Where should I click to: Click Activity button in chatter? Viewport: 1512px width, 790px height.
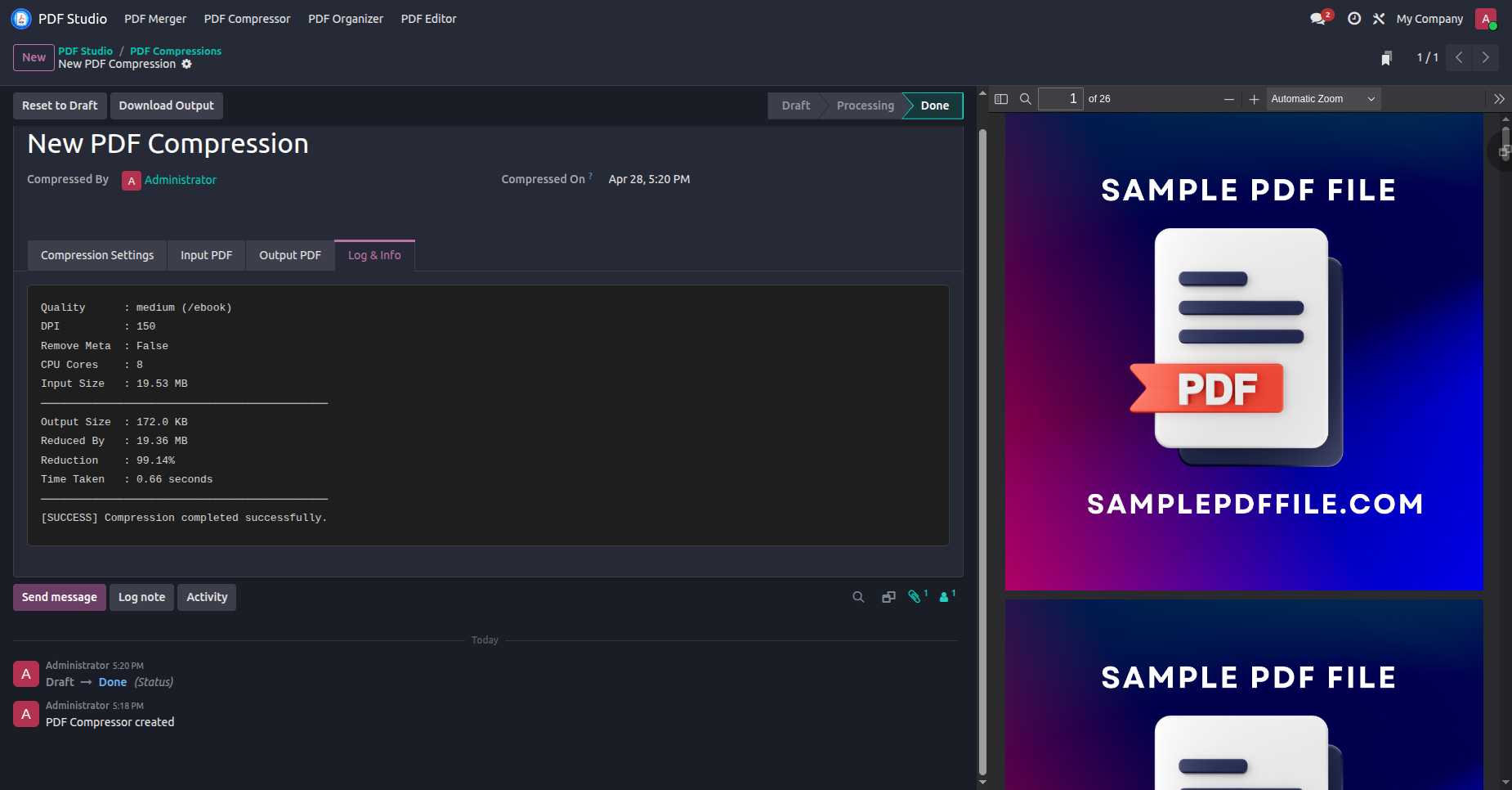[207, 597]
